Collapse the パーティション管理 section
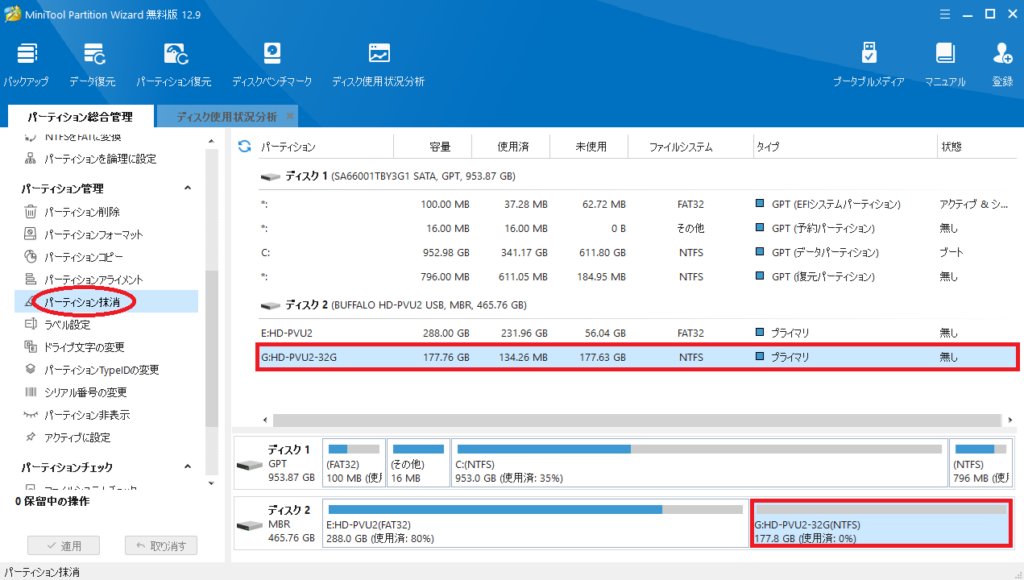This screenshot has width=1024, height=580. click(187, 188)
